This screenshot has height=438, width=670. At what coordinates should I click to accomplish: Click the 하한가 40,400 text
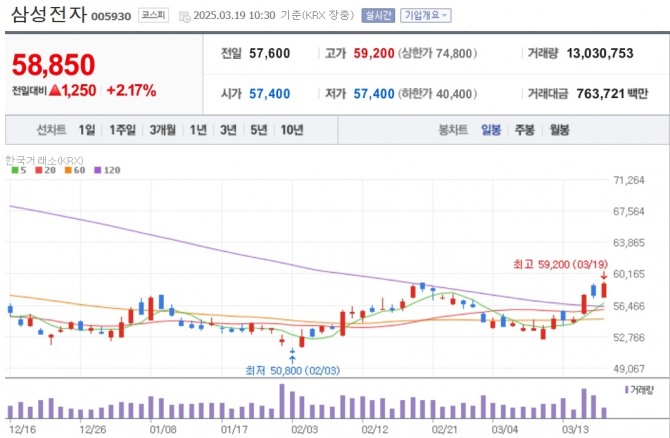[x=438, y=94]
